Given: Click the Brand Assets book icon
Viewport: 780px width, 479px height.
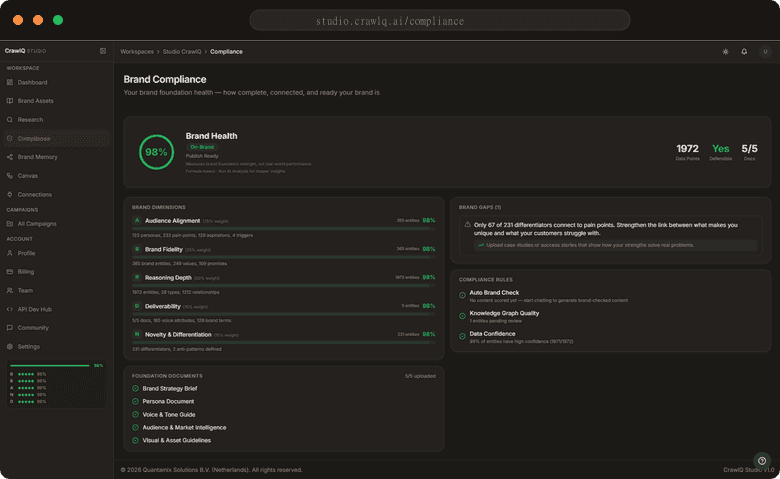Looking at the screenshot, I should coord(10,100).
